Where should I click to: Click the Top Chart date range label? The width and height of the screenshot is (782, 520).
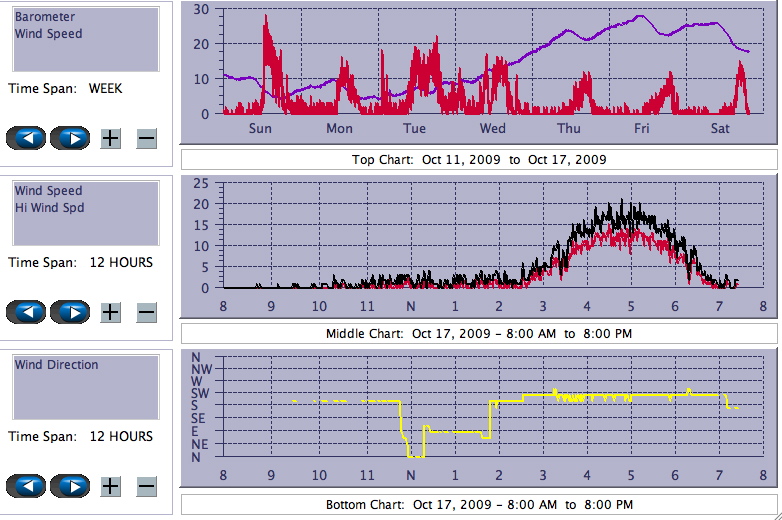pos(479,160)
